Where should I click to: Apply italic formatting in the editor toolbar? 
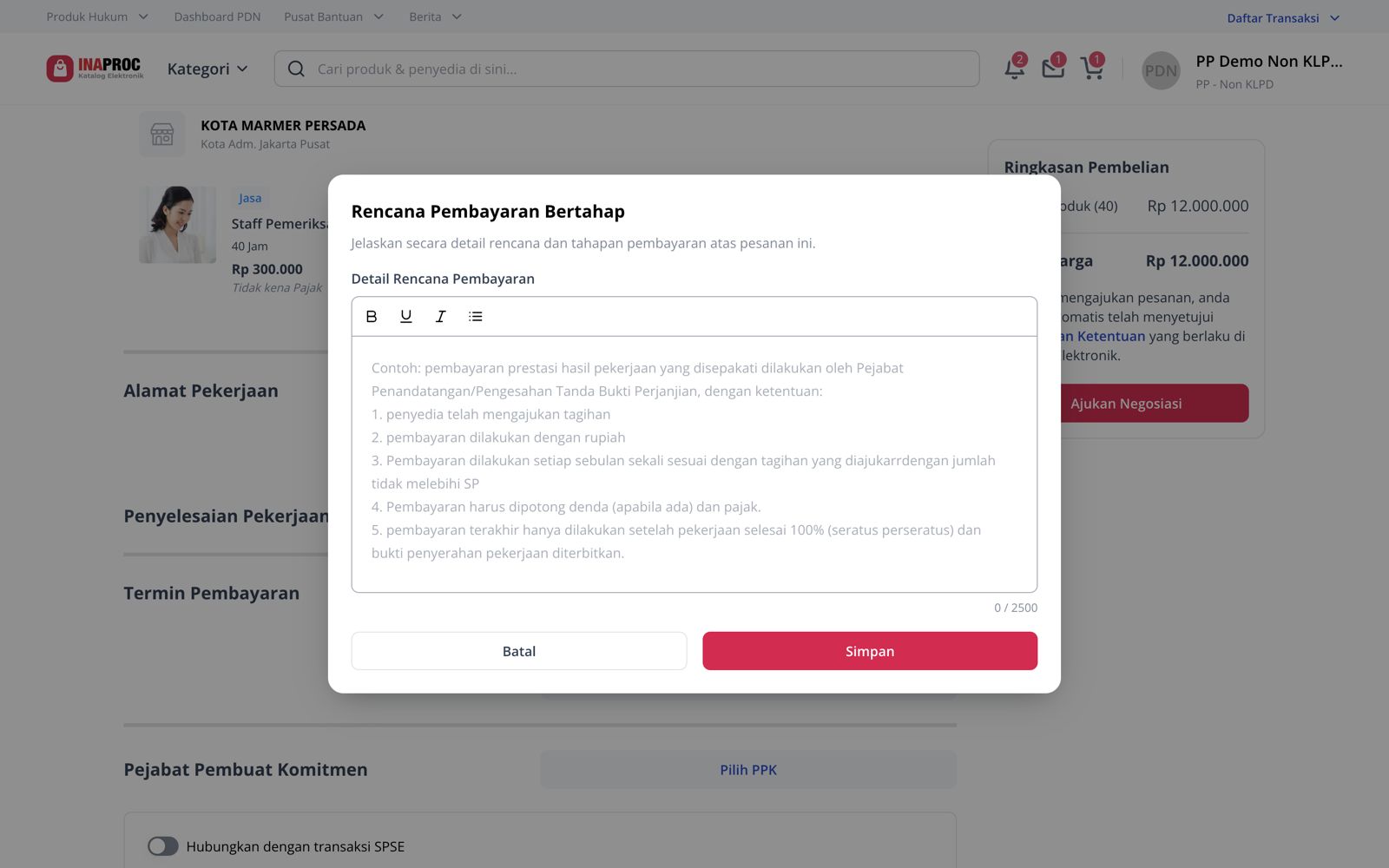point(440,317)
